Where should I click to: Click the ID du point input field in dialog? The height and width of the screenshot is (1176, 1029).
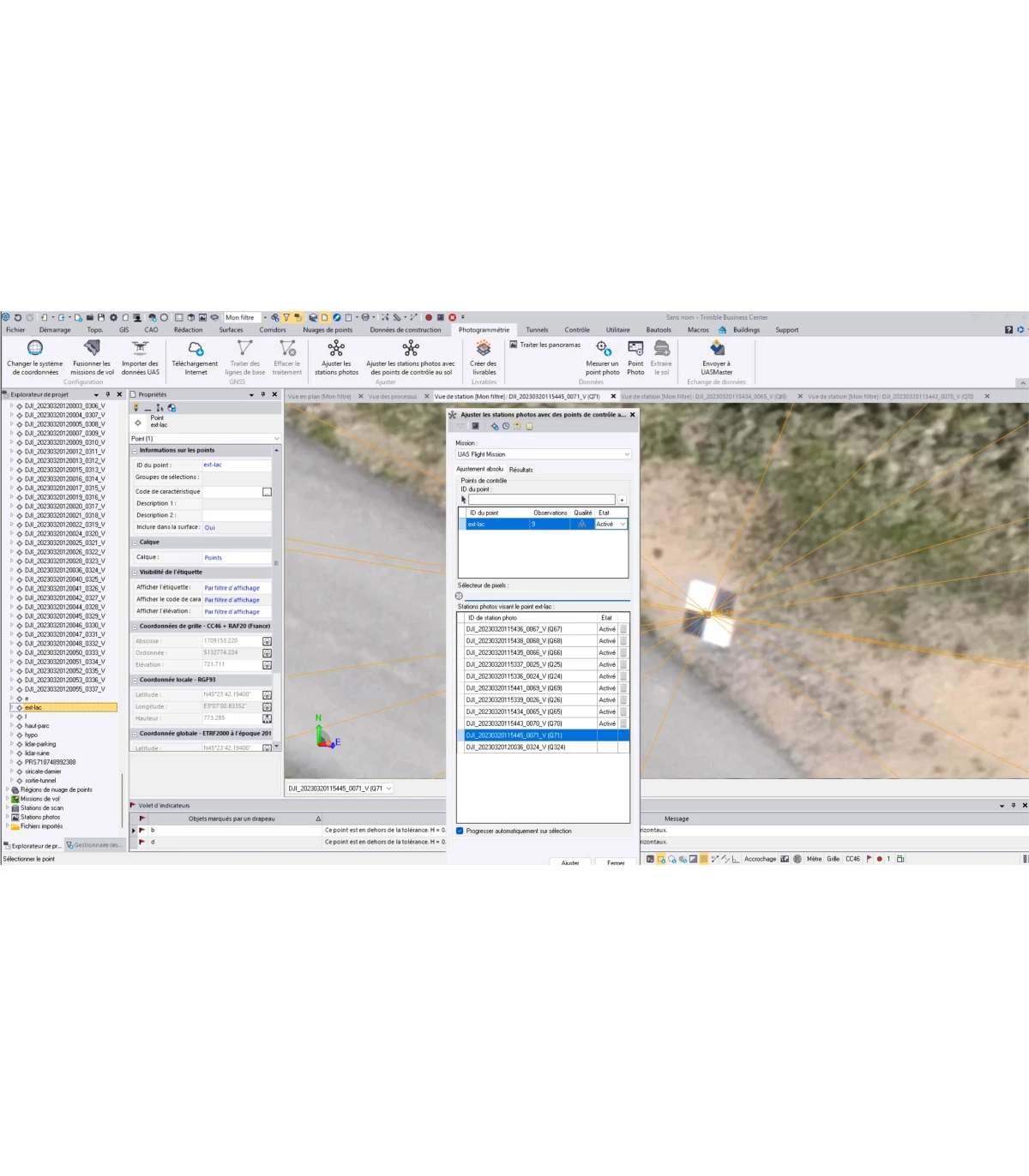pos(541,499)
